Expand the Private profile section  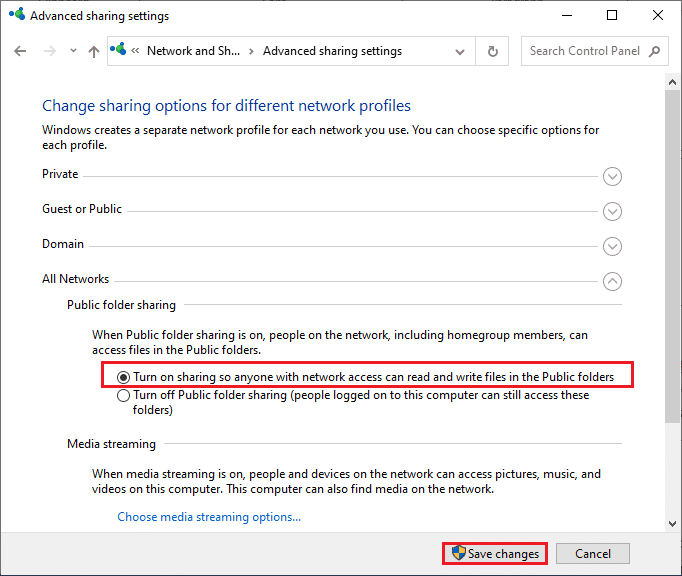click(x=613, y=177)
